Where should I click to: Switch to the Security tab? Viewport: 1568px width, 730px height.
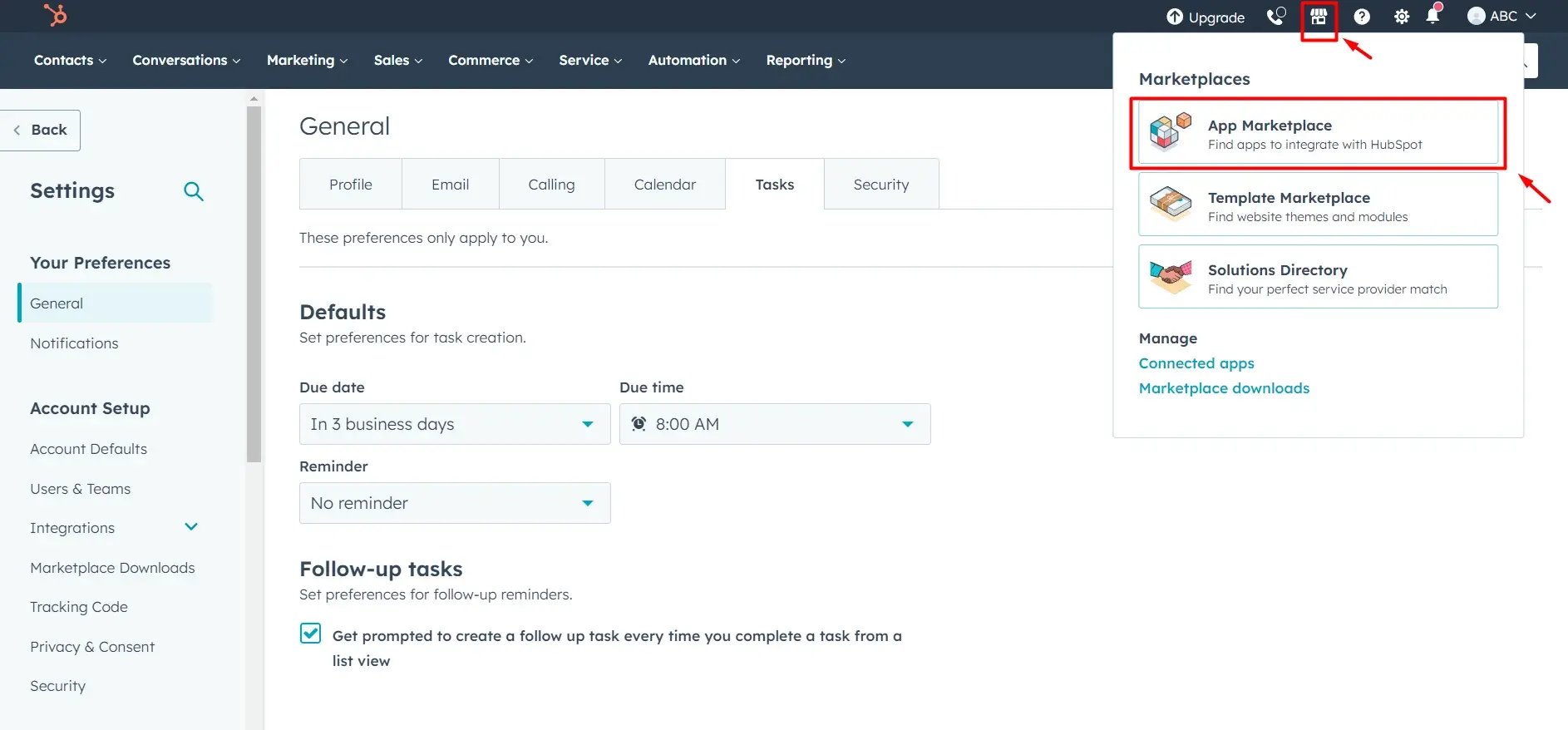coord(881,184)
